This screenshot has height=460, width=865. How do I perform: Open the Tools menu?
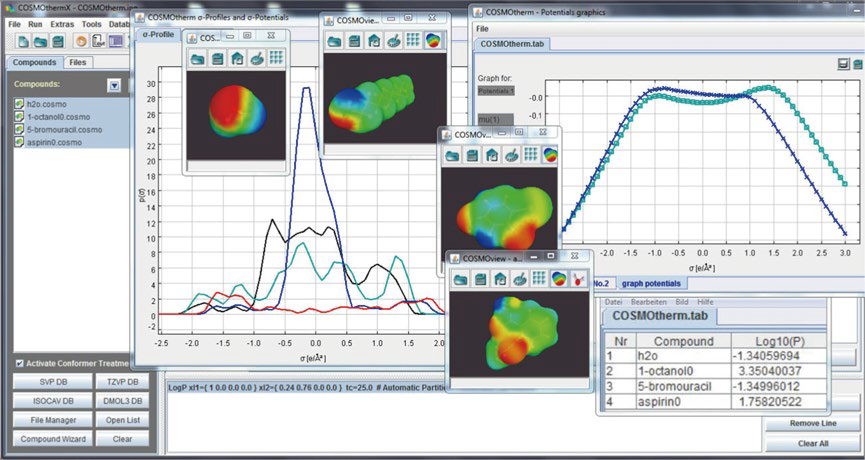coord(92,24)
